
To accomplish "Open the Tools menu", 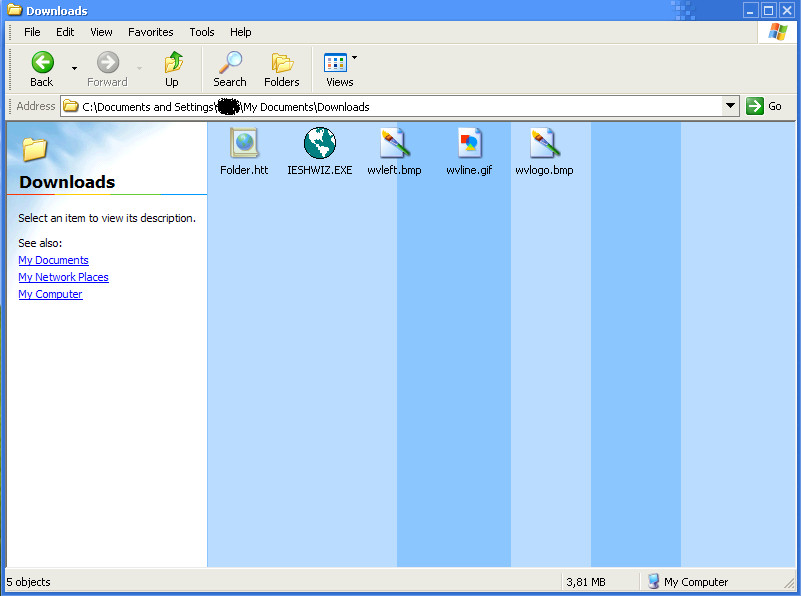I will click(x=202, y=32).
